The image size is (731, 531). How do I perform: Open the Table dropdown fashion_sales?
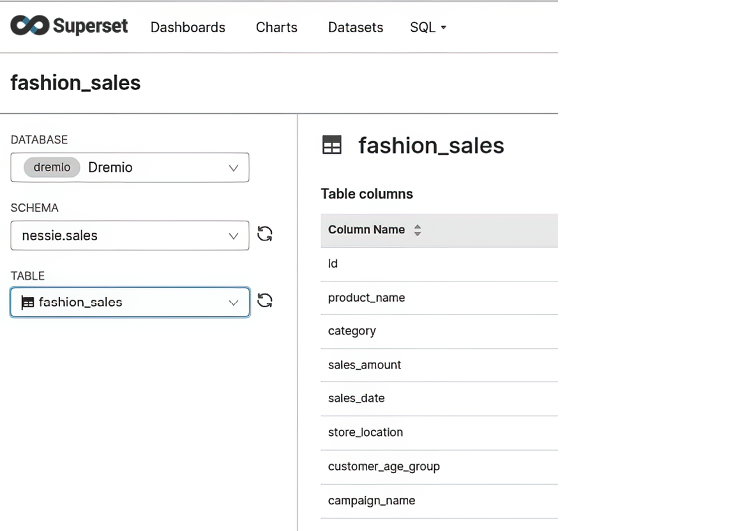pyautogui.click(x=130, y=303)
